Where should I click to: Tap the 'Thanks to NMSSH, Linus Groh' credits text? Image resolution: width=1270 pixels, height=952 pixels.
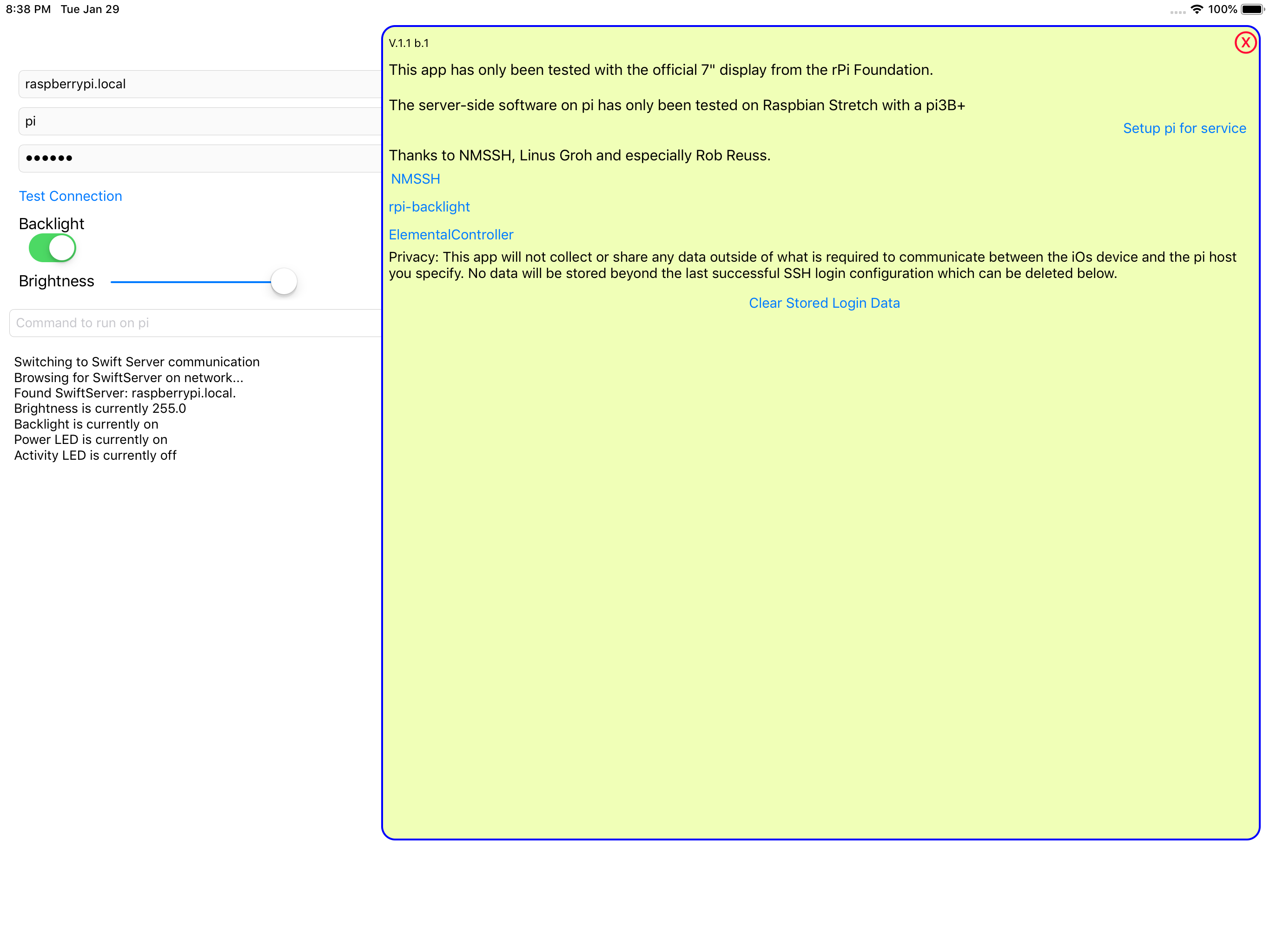pyautogui.click(x=579, y=155)
